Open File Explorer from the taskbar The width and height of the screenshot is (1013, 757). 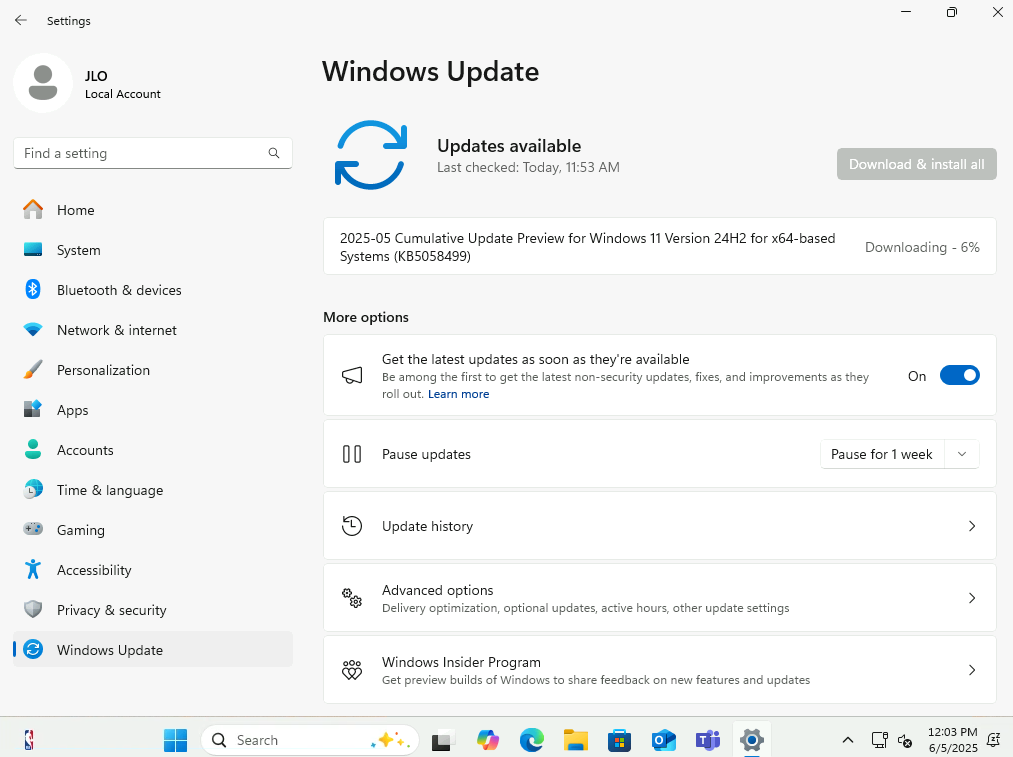(x=576, y=740)
